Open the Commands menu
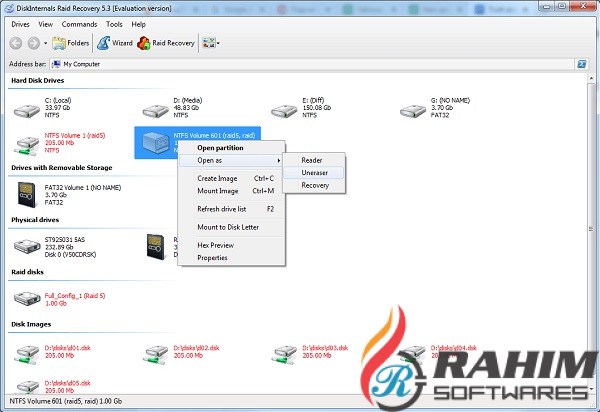 coord(79,24)
